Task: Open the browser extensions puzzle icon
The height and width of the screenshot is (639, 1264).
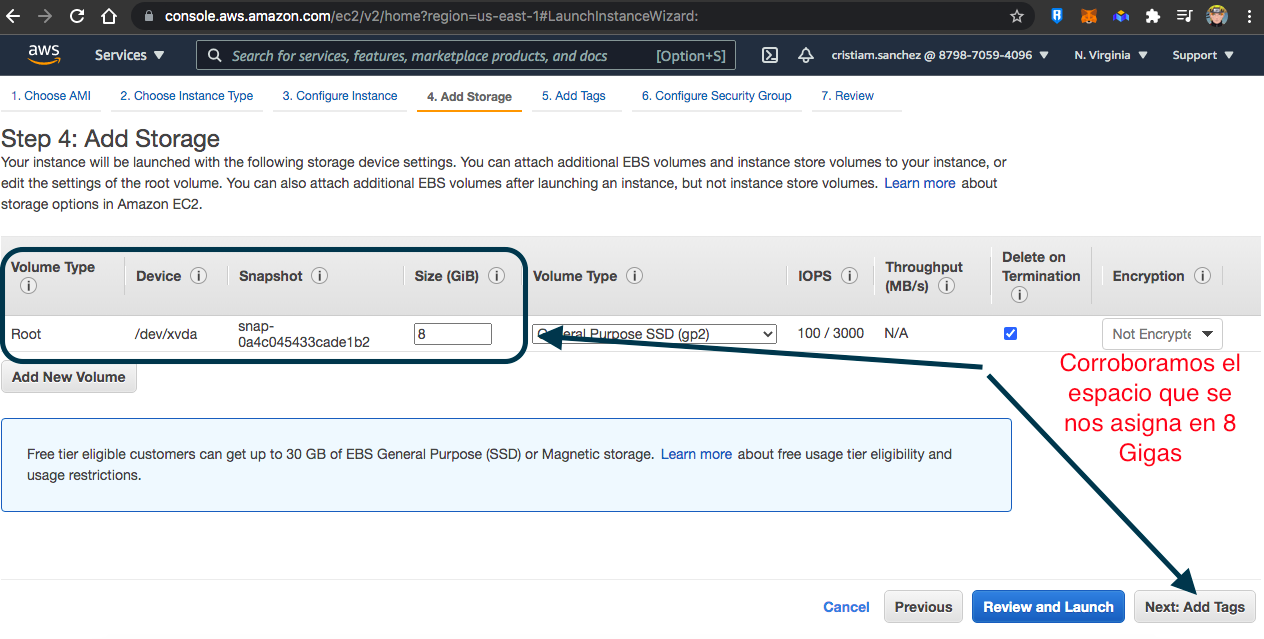Action: [x=1152, y=16]
